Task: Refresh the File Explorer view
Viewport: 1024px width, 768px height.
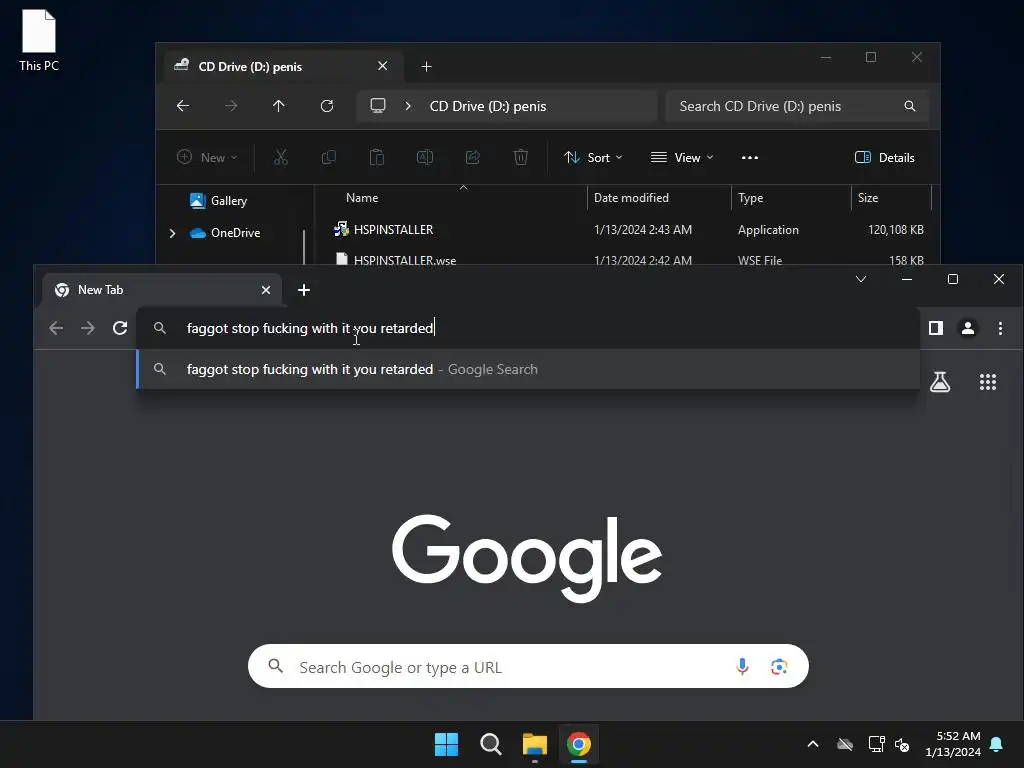Action: point(327,106)
